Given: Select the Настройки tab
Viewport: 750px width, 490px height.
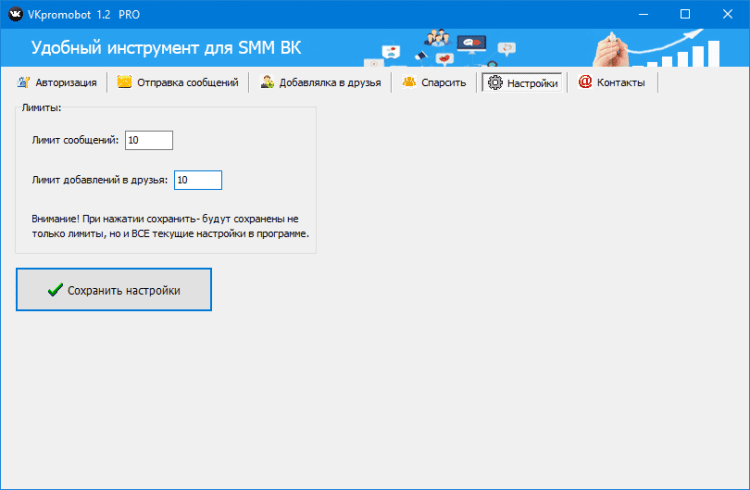Looking at the screenshot, I should point(522,82).
